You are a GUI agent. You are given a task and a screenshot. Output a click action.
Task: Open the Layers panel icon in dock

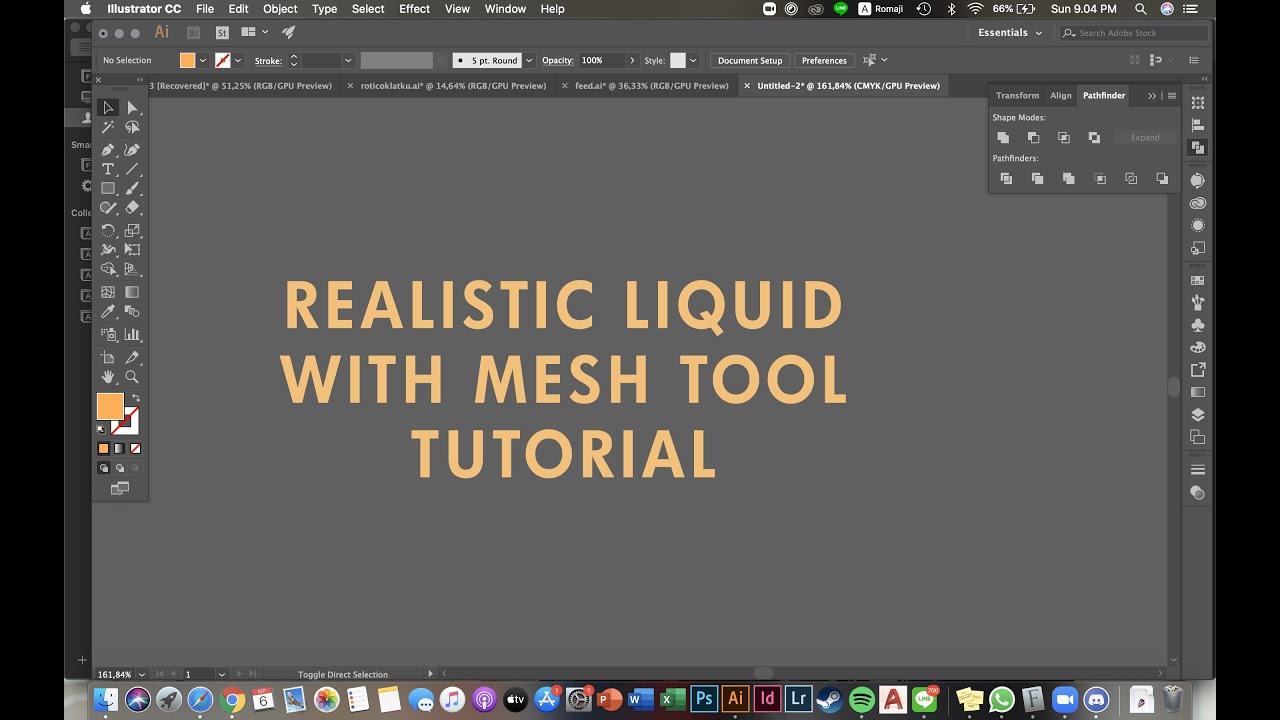coord(1198,415)
